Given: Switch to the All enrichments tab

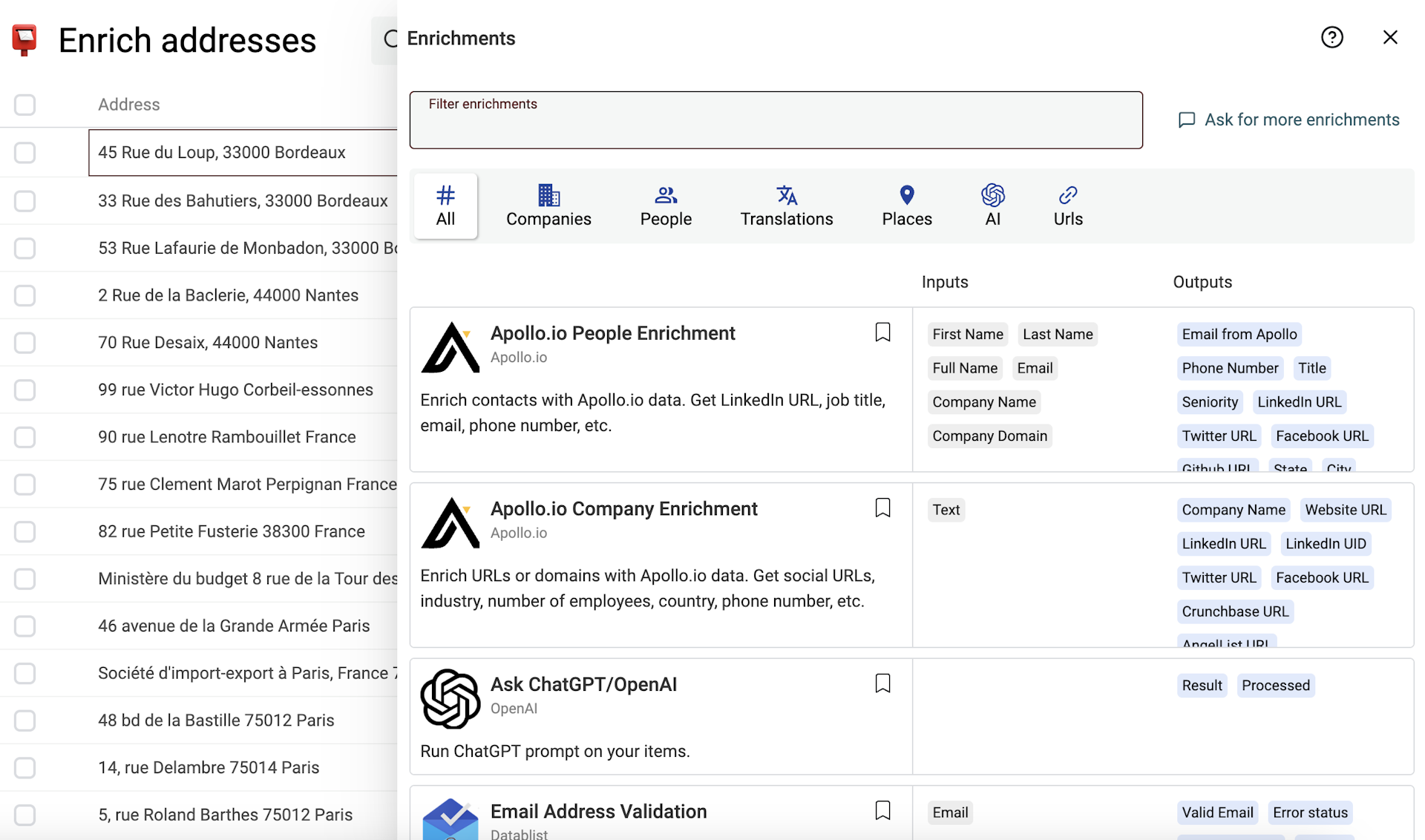Looking at the screenshot, I should click(x=445, y=206).
